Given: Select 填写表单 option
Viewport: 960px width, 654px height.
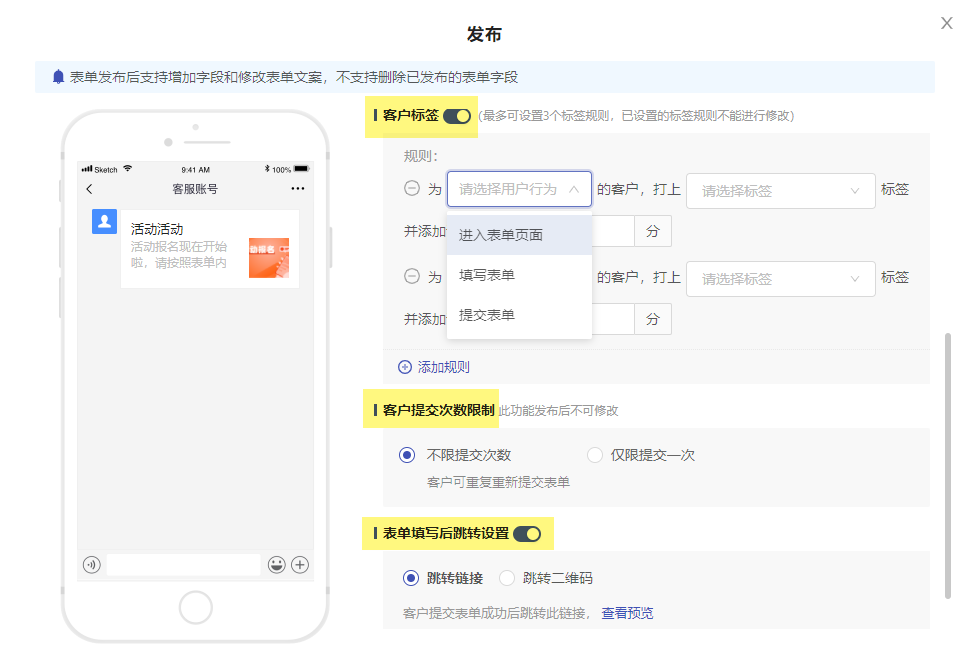Looking at the screenshot, I should [519, 275].
